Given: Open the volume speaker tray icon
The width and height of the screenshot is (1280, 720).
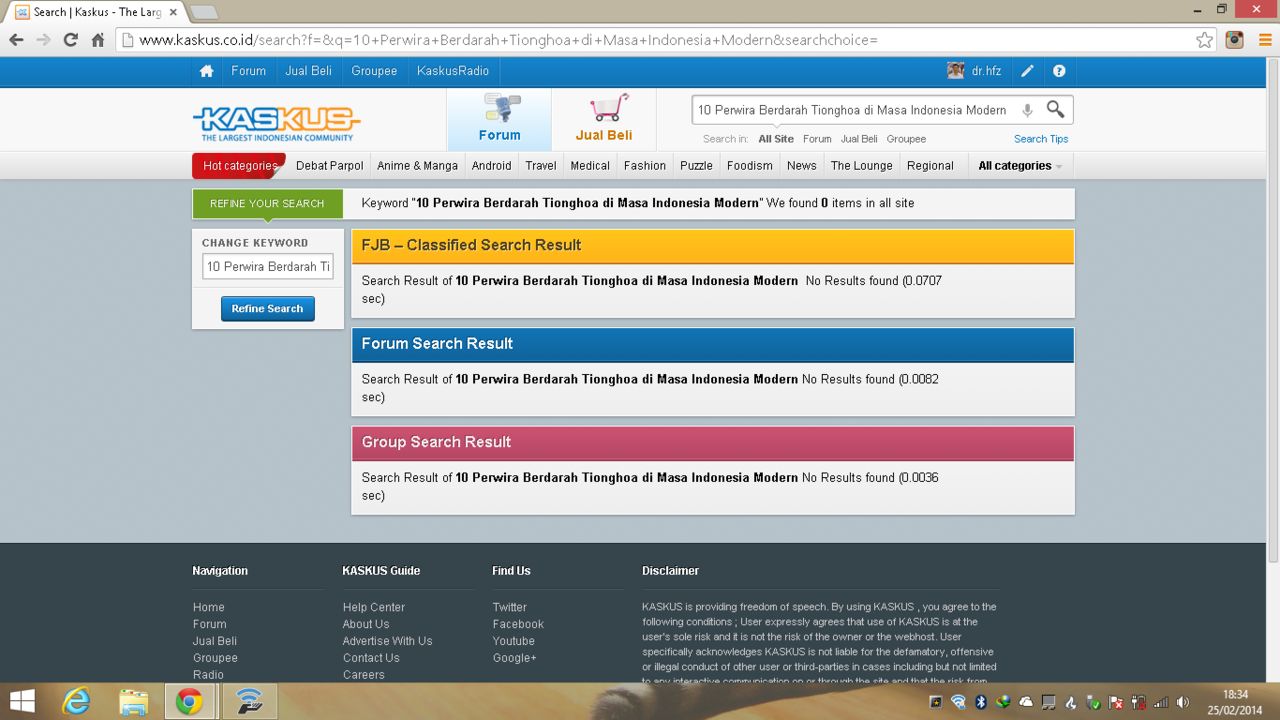Looking at the screenshot, I should 1183,702.
